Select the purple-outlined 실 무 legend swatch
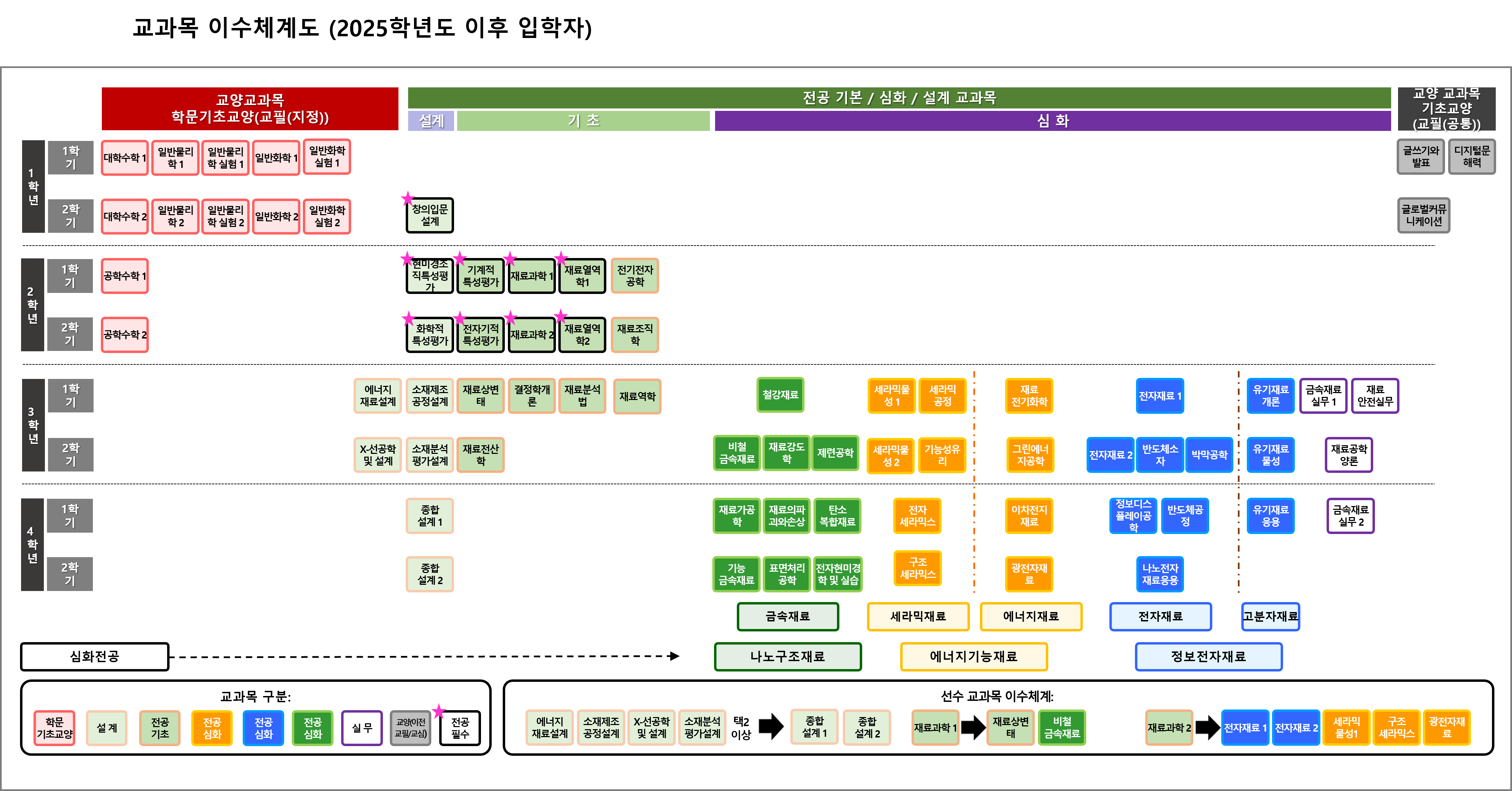1512x791 pixels. pyautogui.click(x=362, y=728)
